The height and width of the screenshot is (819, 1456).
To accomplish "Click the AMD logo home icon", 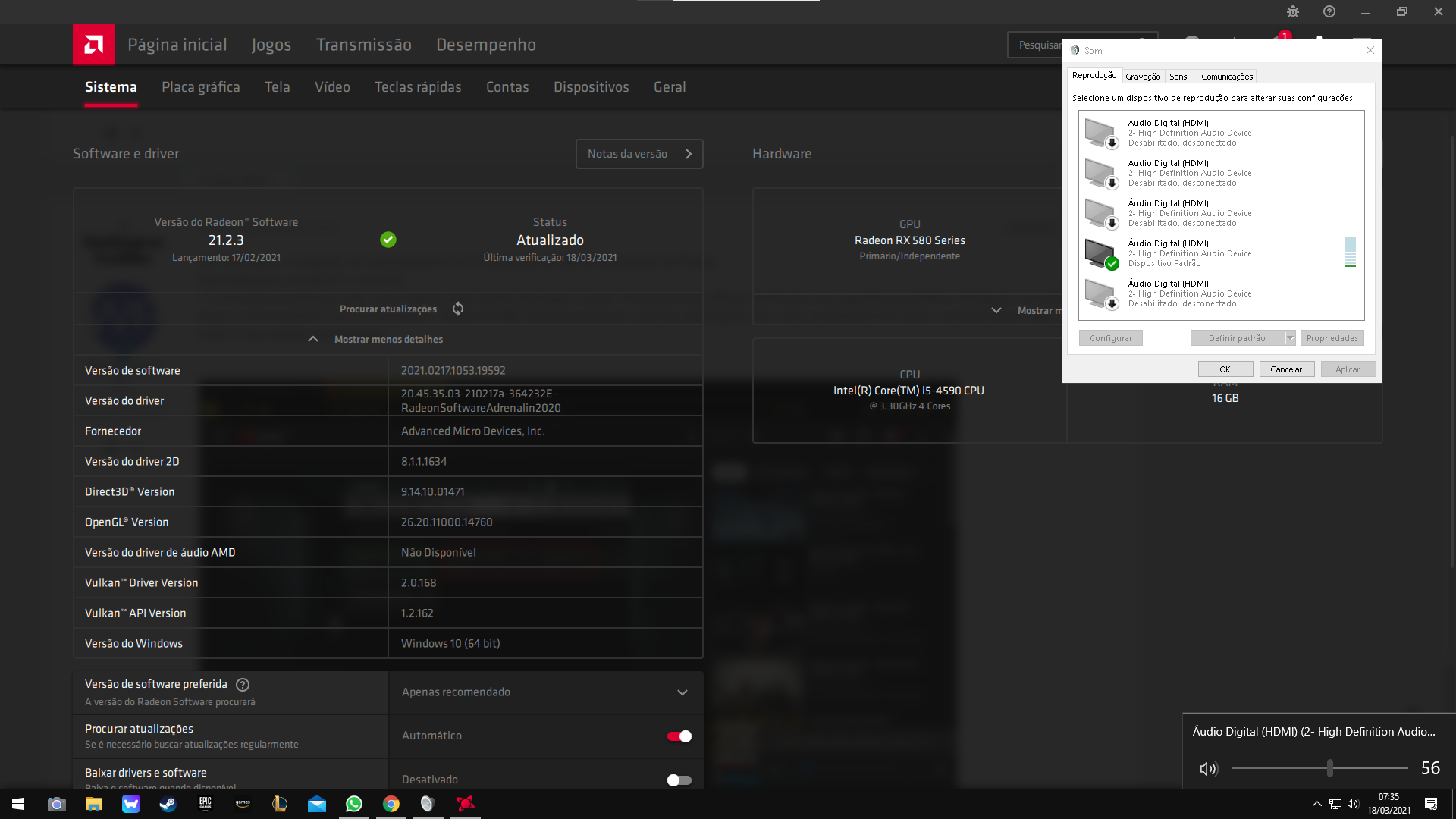I will pos(94,45).
